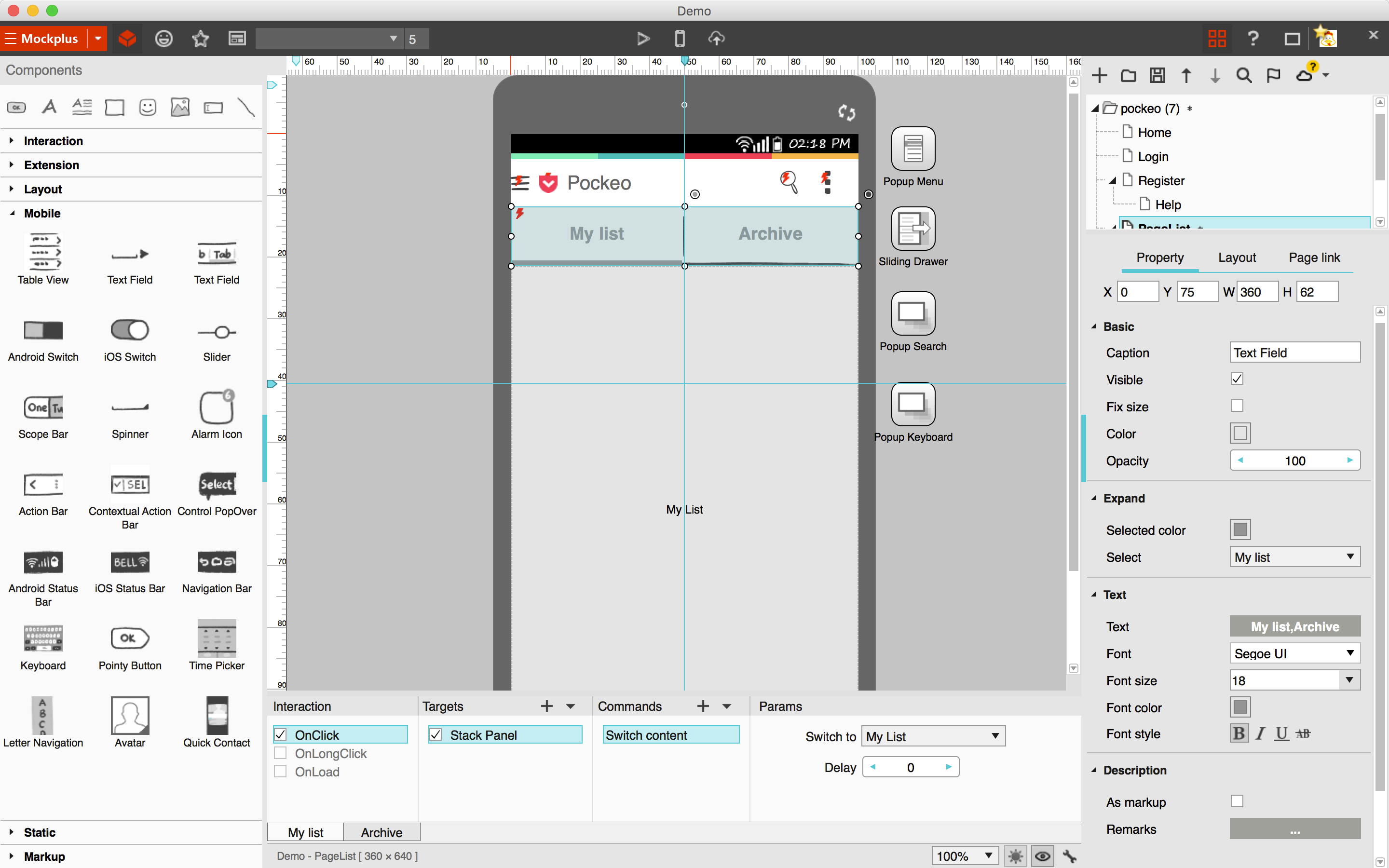Adjust the Opacity slider
This screenshot has height=868, width=1389.
point(1295,460)
